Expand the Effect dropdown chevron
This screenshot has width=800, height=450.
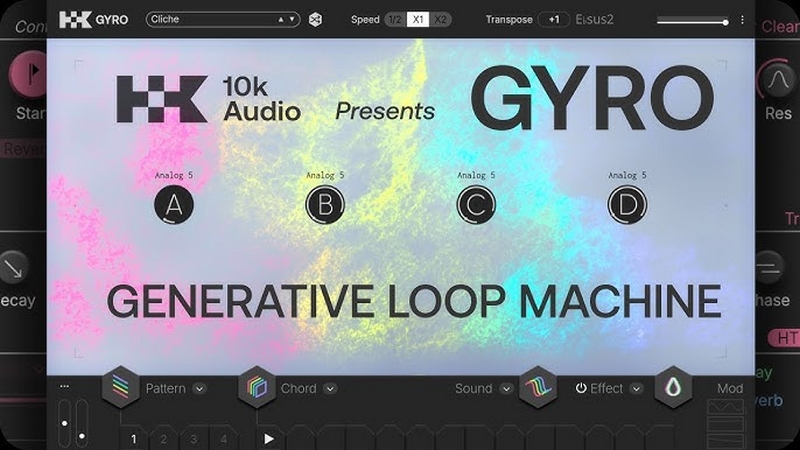(x=636, y=389)
